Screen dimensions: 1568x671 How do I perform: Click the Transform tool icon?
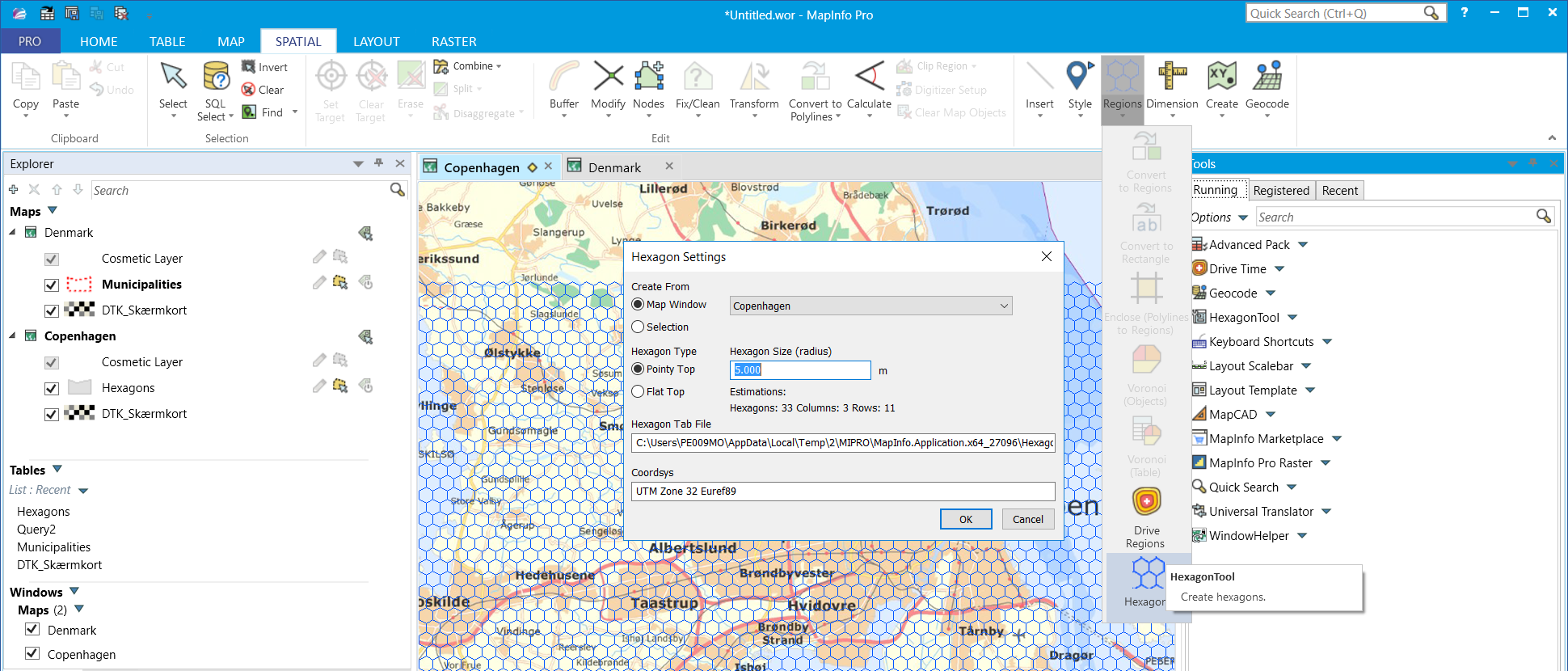(754, 78)
